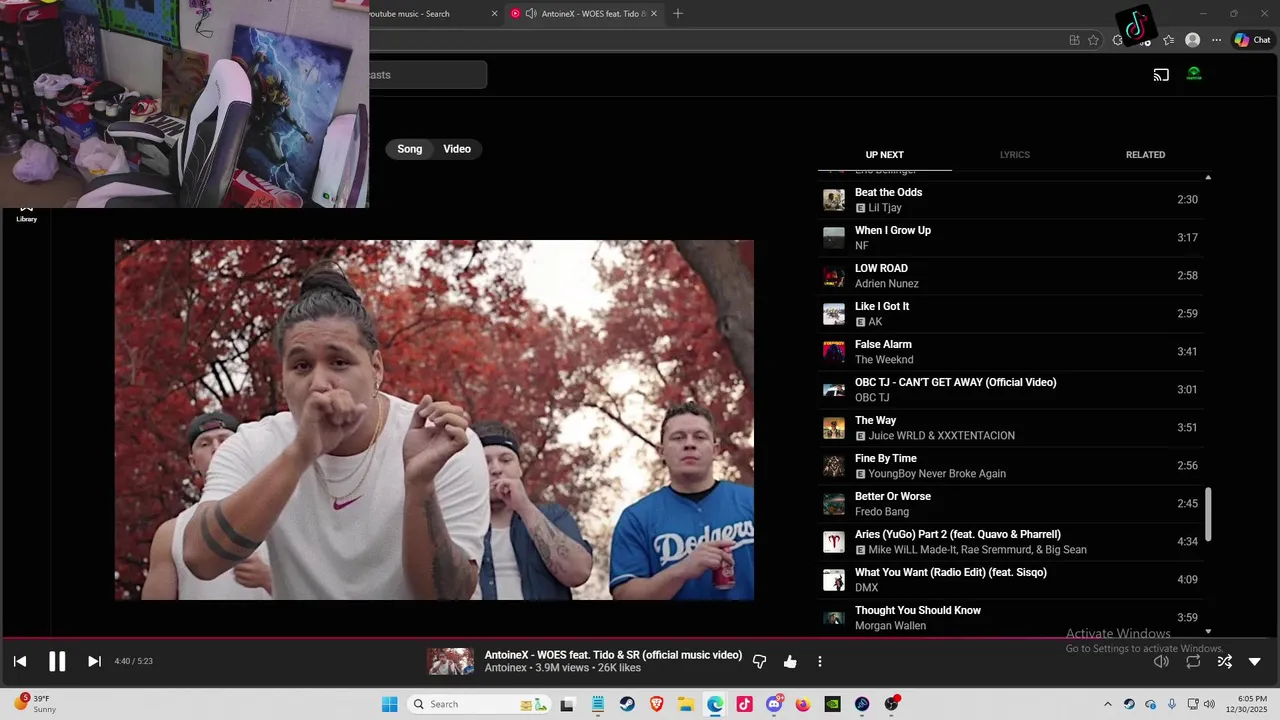
Task: Open Steam from the taskbar
Action: (x=627, y=704)
